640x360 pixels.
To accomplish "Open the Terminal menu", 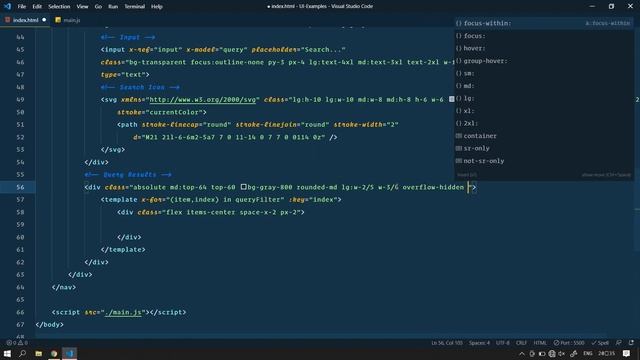I will [135, 7].
